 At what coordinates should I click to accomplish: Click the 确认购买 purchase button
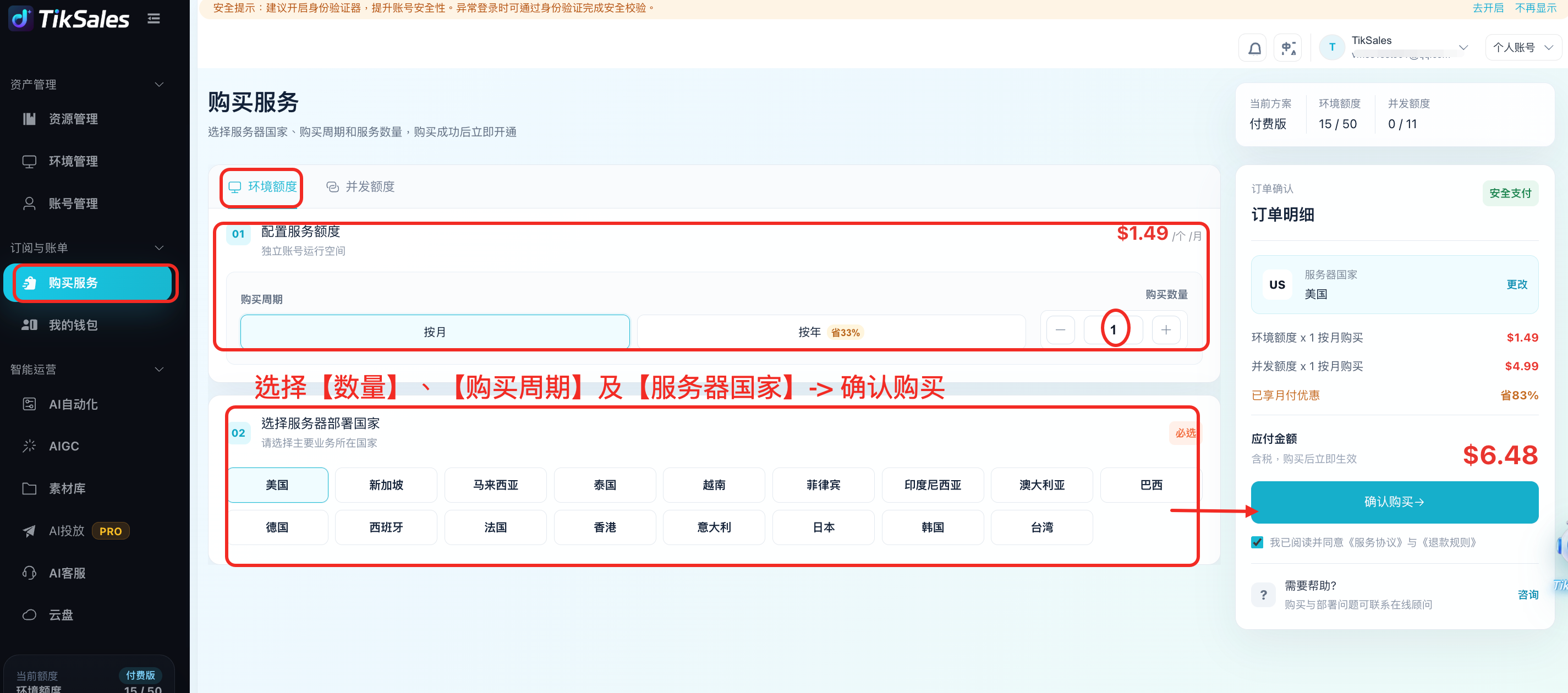coord(1394,502)
